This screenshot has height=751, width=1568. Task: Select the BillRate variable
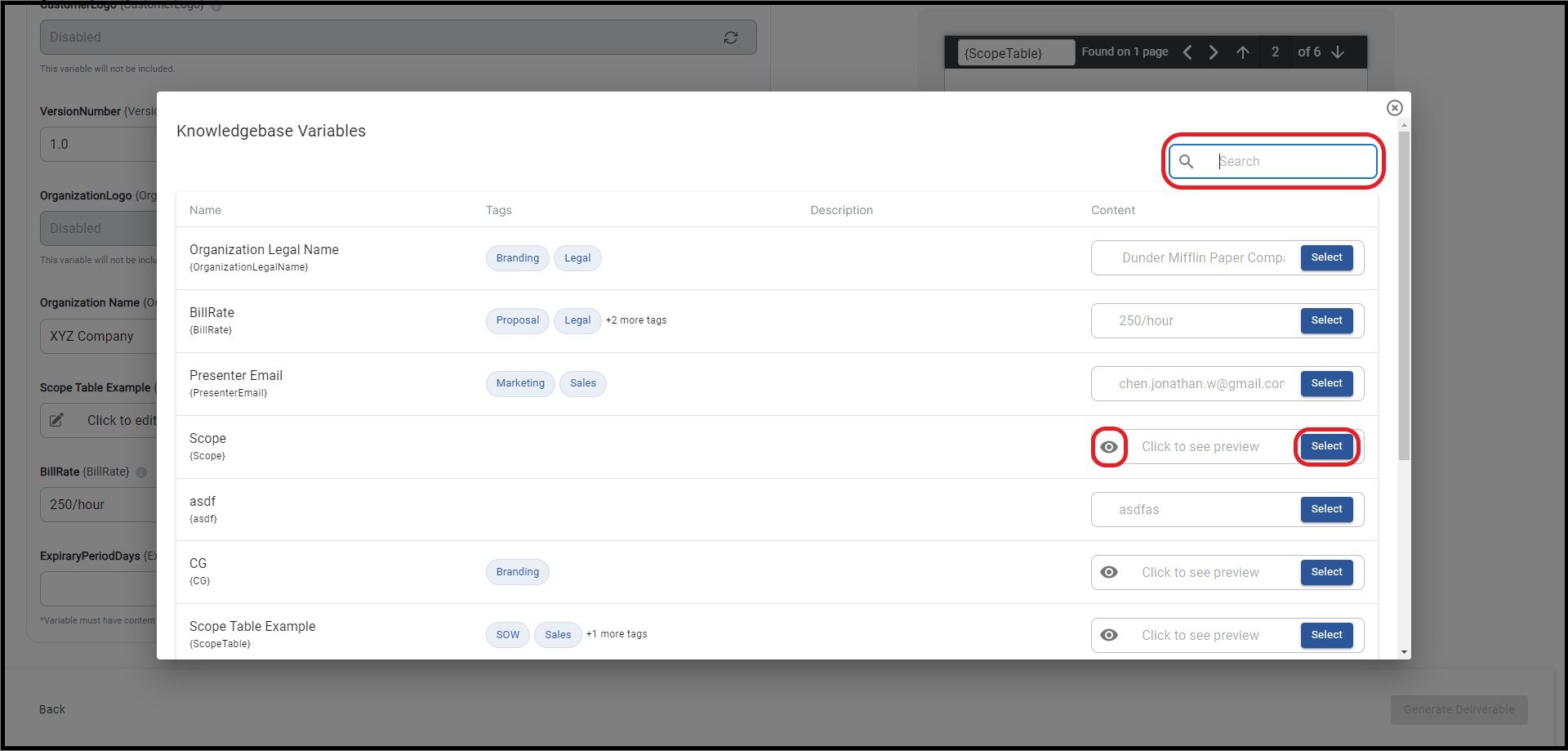click(1326, 320)
